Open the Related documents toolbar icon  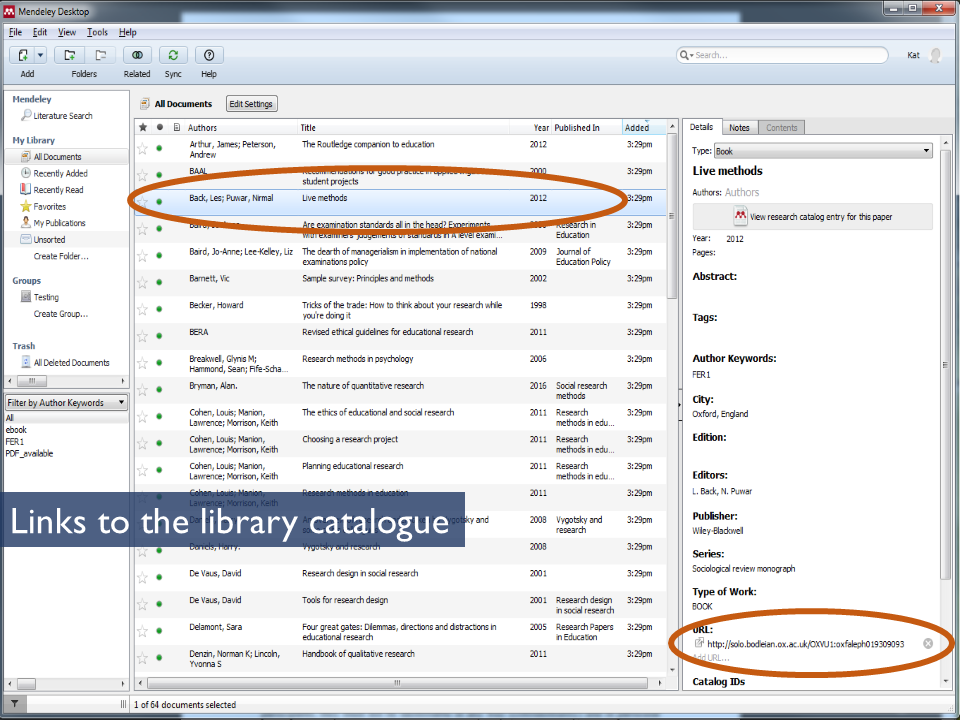click(x=137, y=56)
